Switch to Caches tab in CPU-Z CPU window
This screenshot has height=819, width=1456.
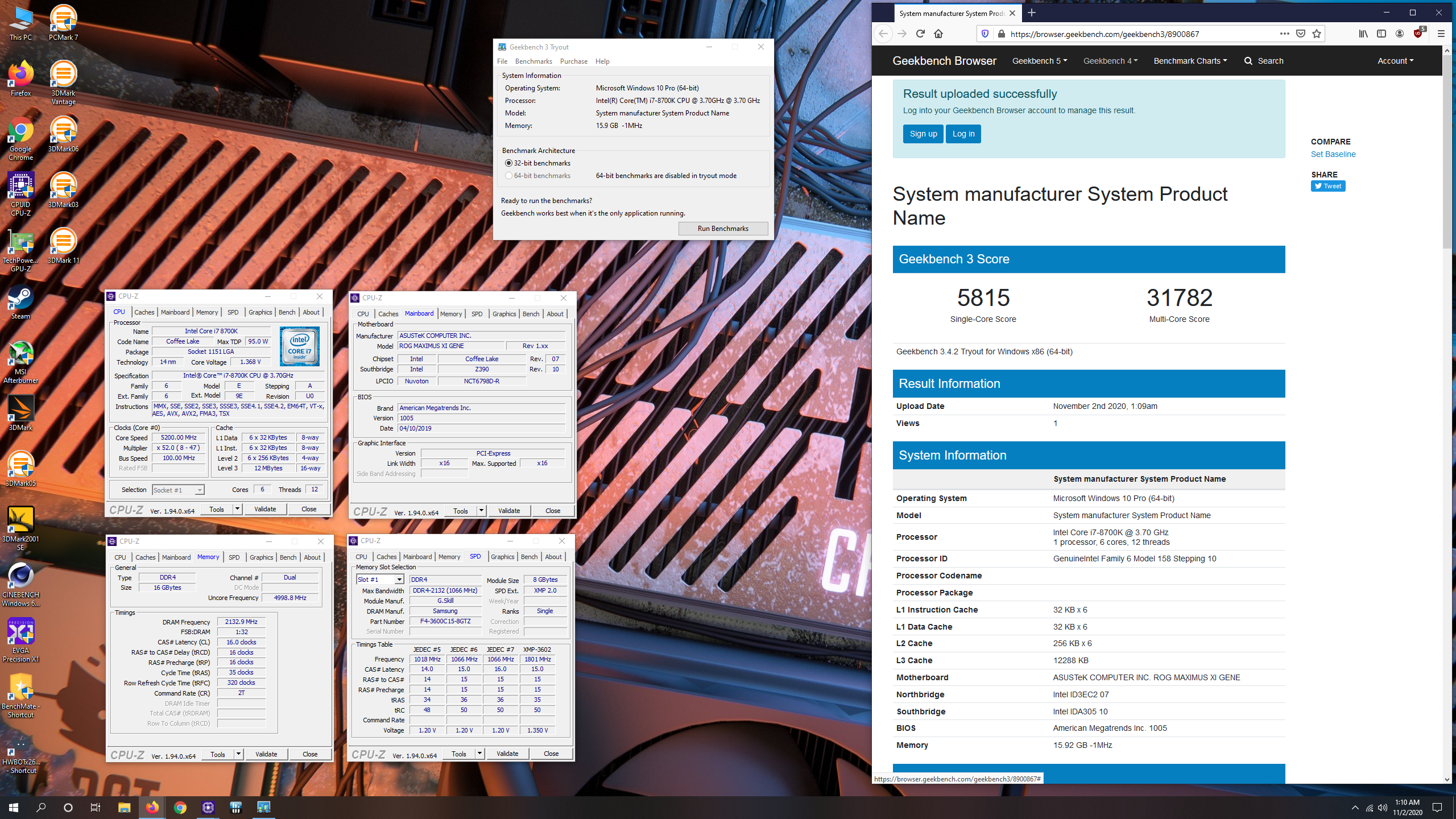point(144,312)
